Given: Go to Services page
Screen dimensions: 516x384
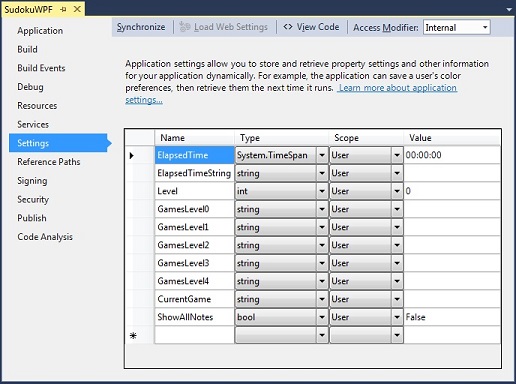Looking at the screenshot, I should pyautogui.click(x=33, y=124).
